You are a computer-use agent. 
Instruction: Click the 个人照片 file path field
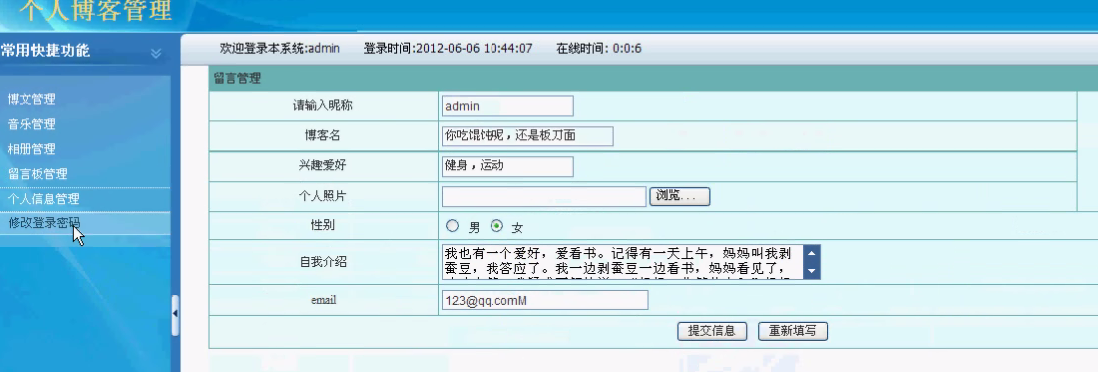pos(544,196)
